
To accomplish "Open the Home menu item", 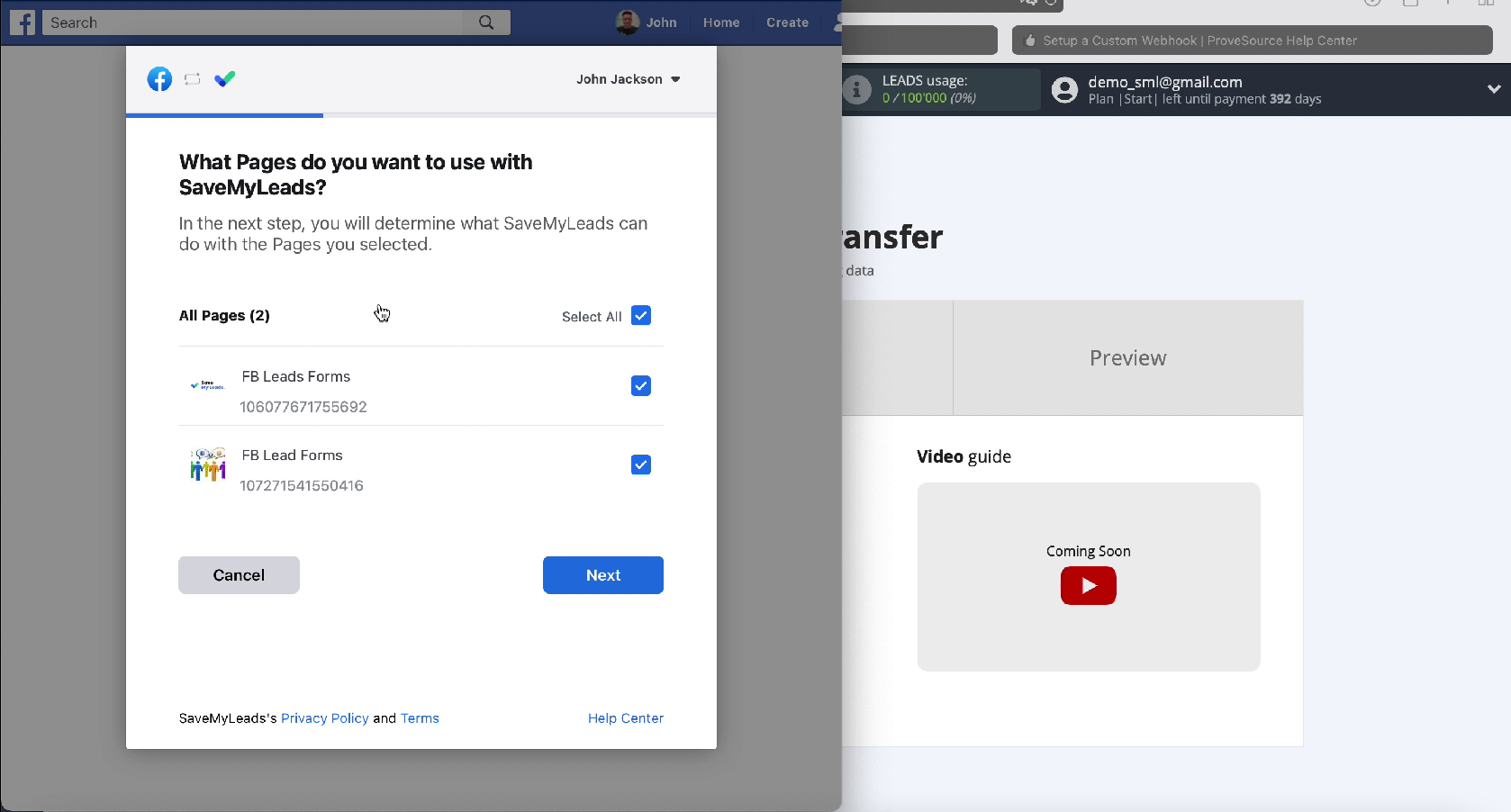I will pyautogui.click(x=720, y=23).
